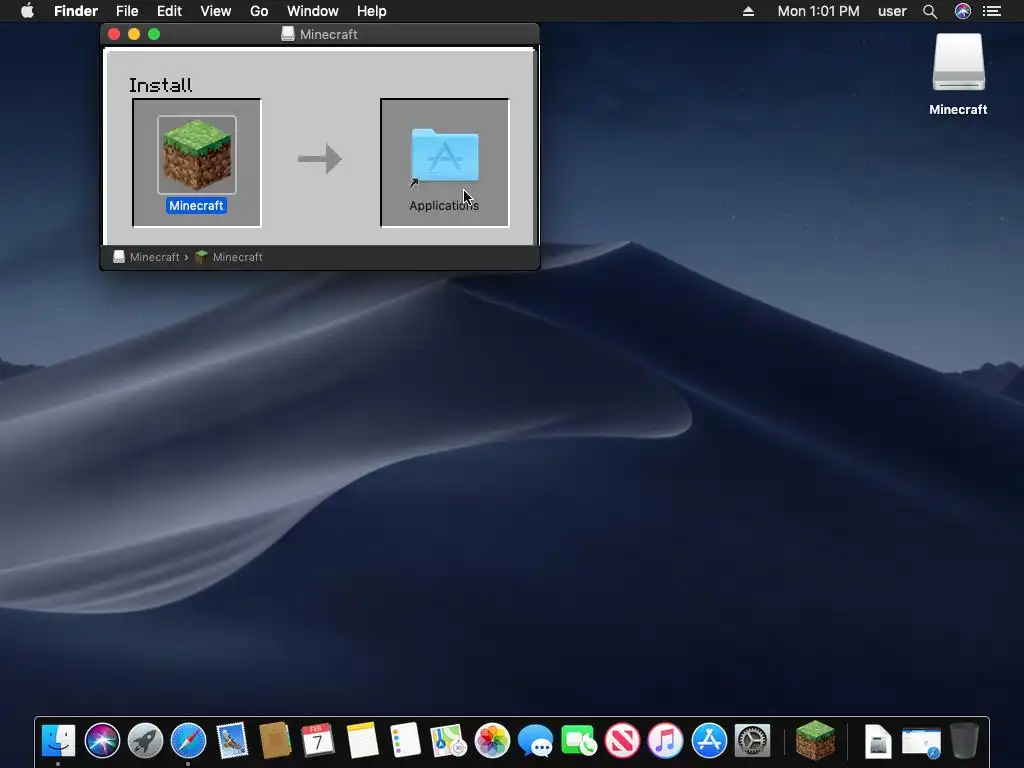Click the Applications folder shortcut
The width and height of the screenshot is (1024, 768).
pyautogui.click(x=445, y=157)
